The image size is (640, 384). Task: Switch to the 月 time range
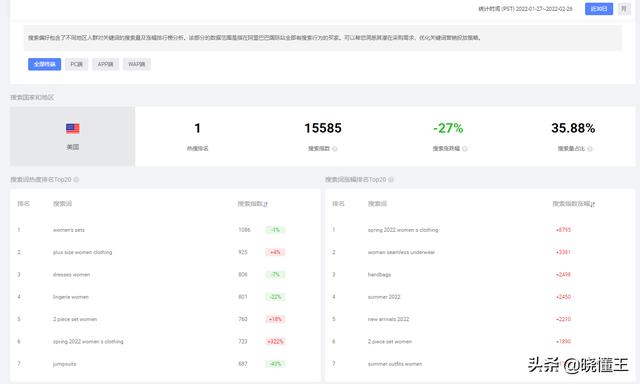[x=624, y=9]
